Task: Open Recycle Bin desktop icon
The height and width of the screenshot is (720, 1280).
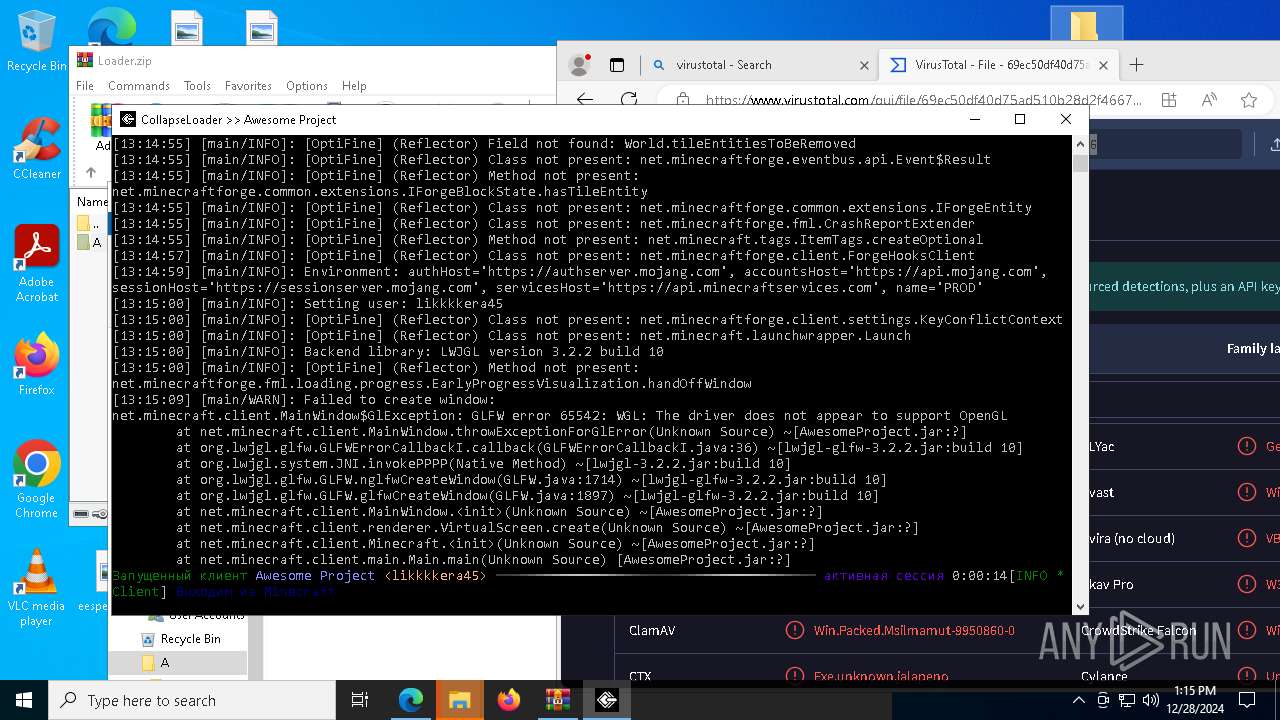Action: (x=36, y=41)
